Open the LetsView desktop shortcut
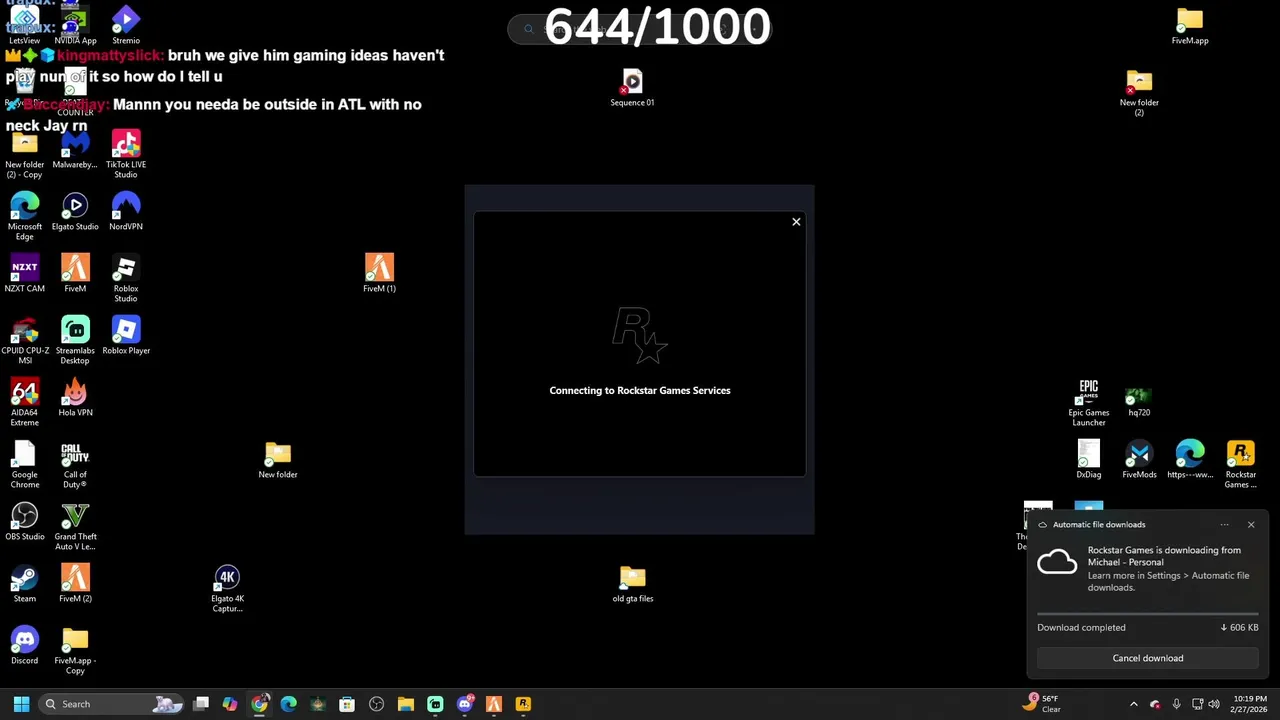1280x720 pixels. click(24, 26)
